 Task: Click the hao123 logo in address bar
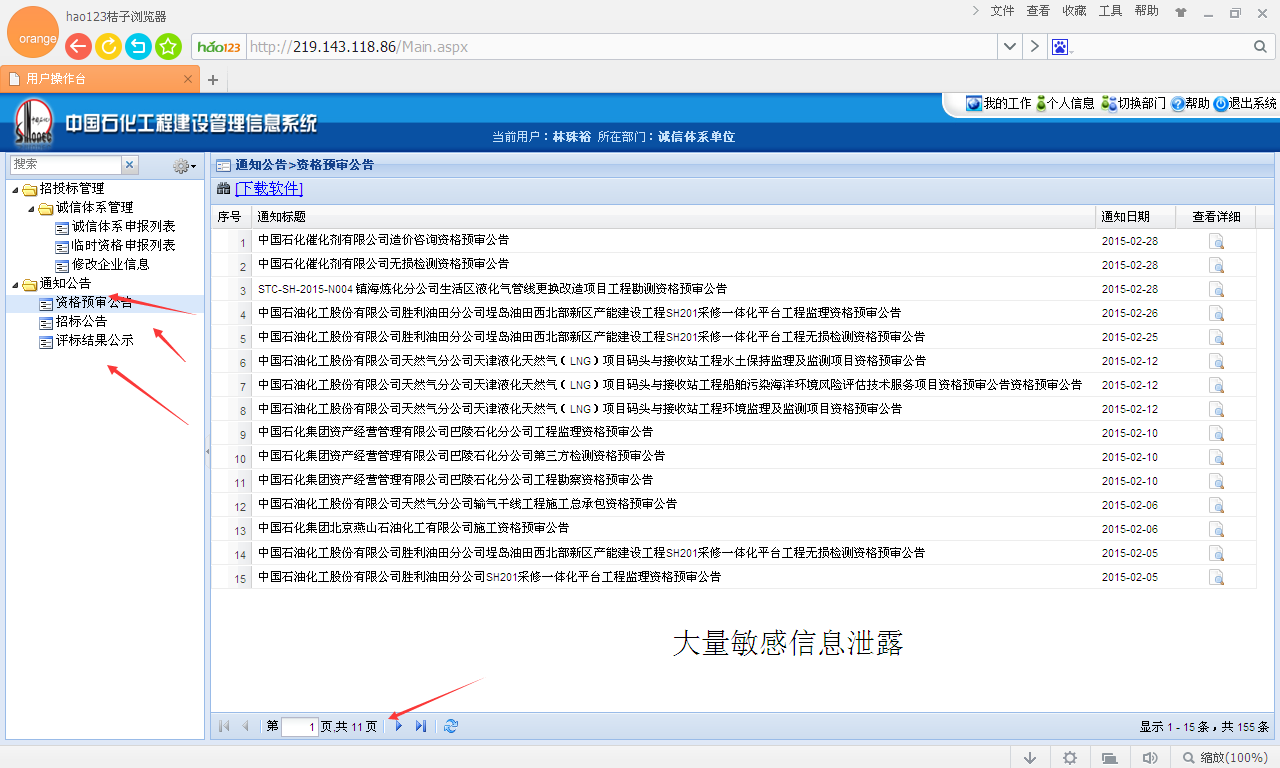point(219,47)
